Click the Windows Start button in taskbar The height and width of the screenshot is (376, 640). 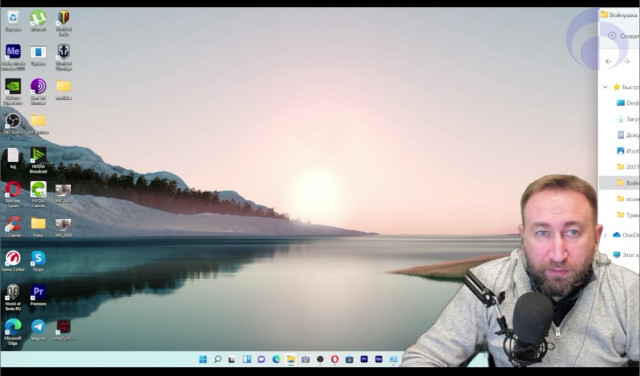coord(203,359)
